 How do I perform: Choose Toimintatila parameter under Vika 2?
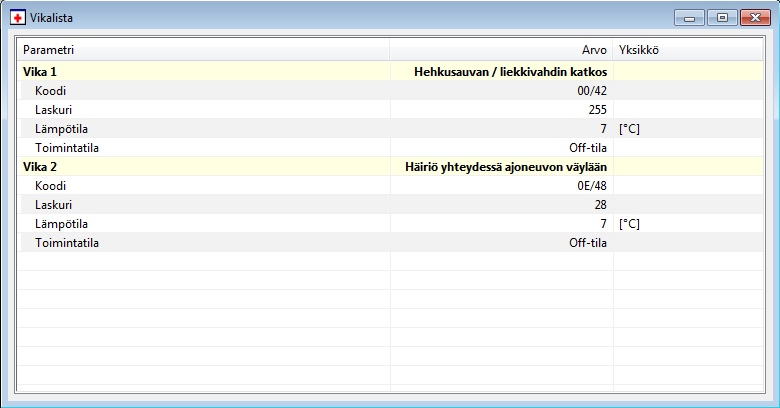coord(66,243)
